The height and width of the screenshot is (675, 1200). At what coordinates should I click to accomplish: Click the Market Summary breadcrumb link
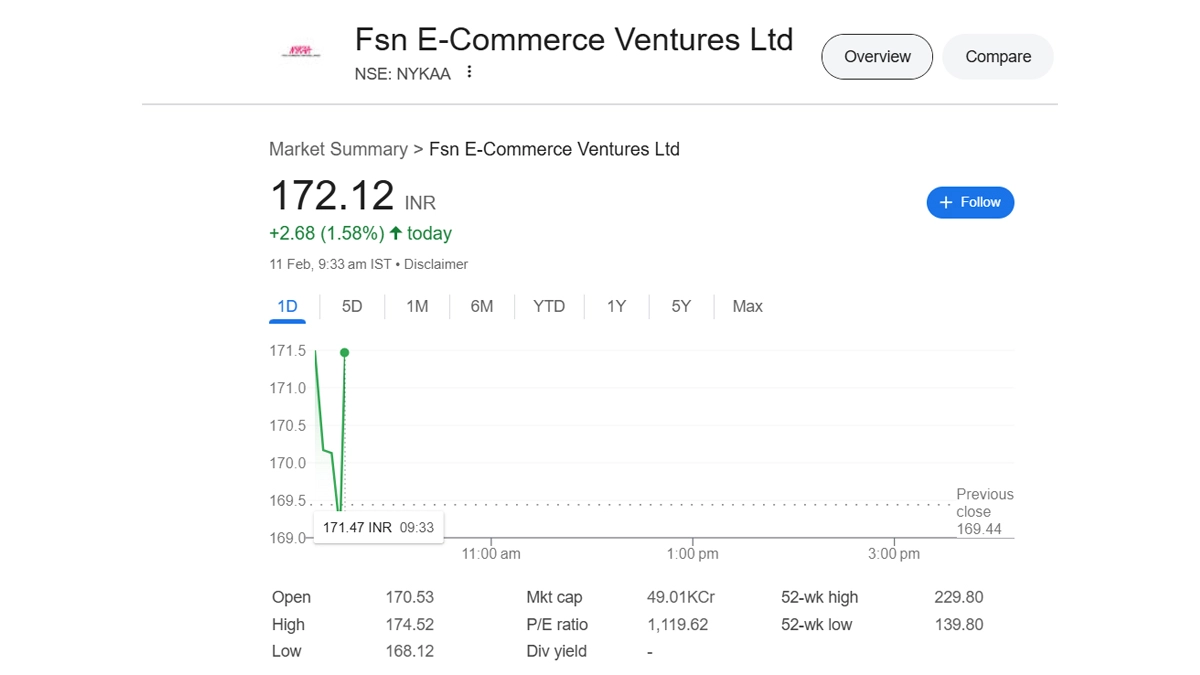click(338, 149)
